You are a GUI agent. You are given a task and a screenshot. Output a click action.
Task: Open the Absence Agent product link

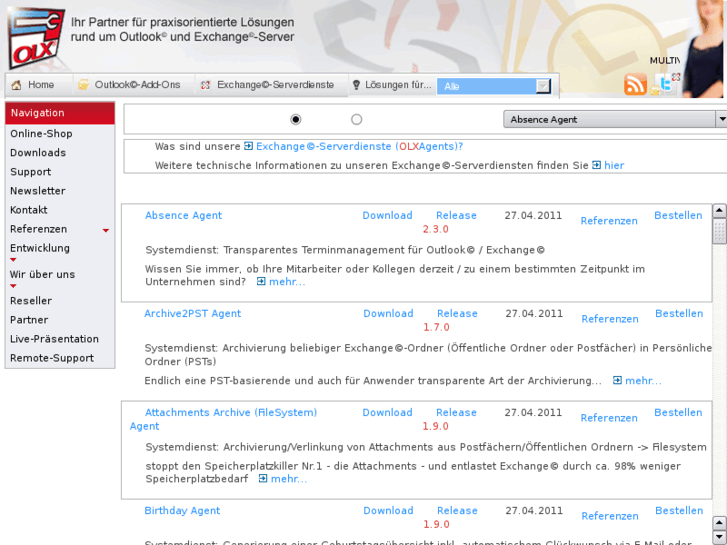[x=184, y=215]
